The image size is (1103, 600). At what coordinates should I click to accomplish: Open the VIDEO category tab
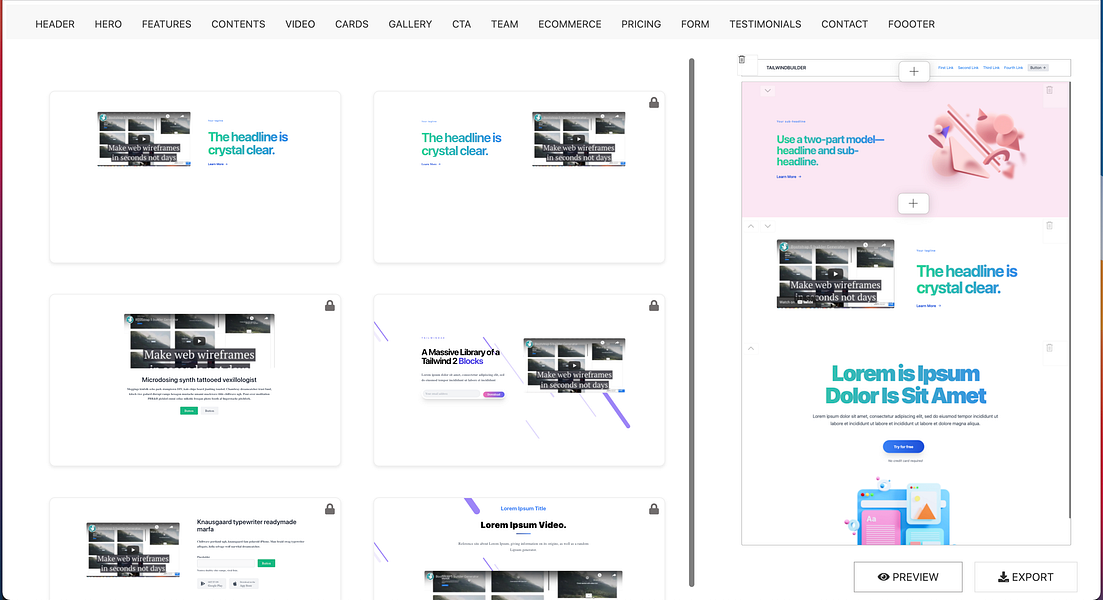pos(300,24)
